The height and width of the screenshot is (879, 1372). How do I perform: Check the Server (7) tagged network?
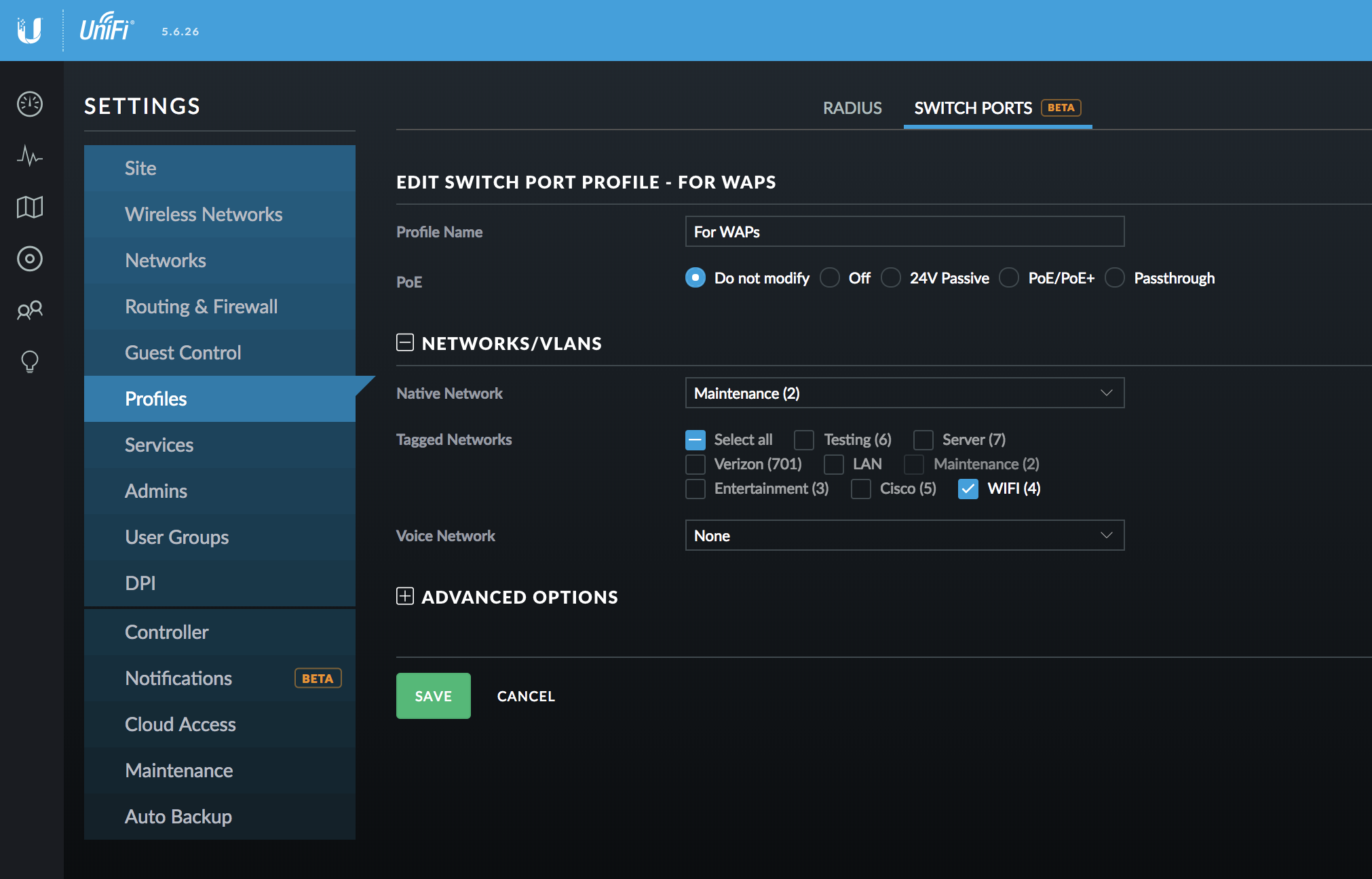tap(920, 439)
